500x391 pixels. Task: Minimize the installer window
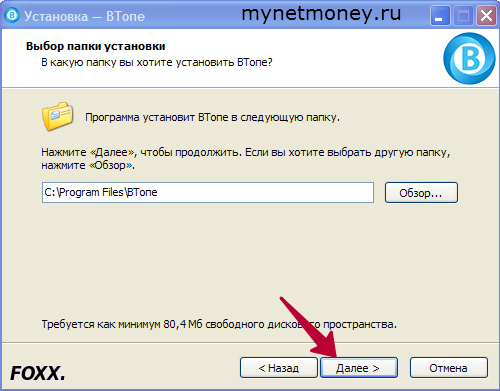(x=439, y=15)
